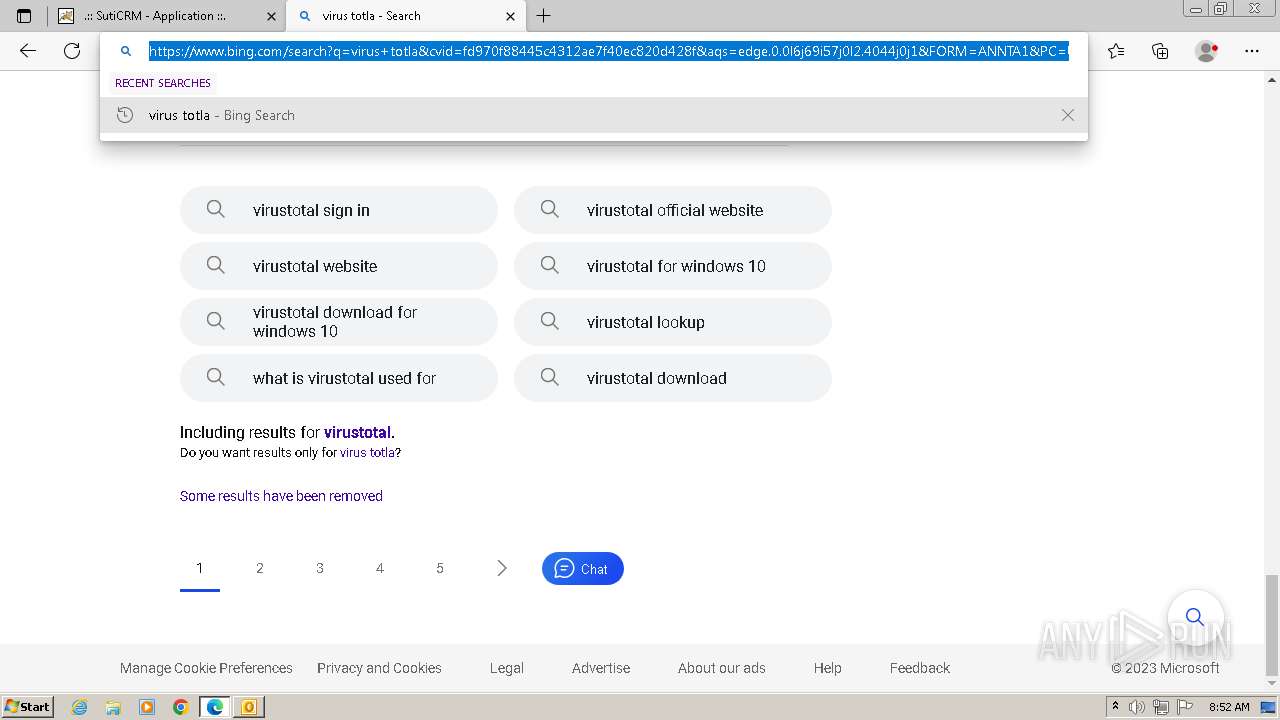Select Microsoft Edge taskbar icon
Screen dimensions: 1280x720
click(214, 707)
